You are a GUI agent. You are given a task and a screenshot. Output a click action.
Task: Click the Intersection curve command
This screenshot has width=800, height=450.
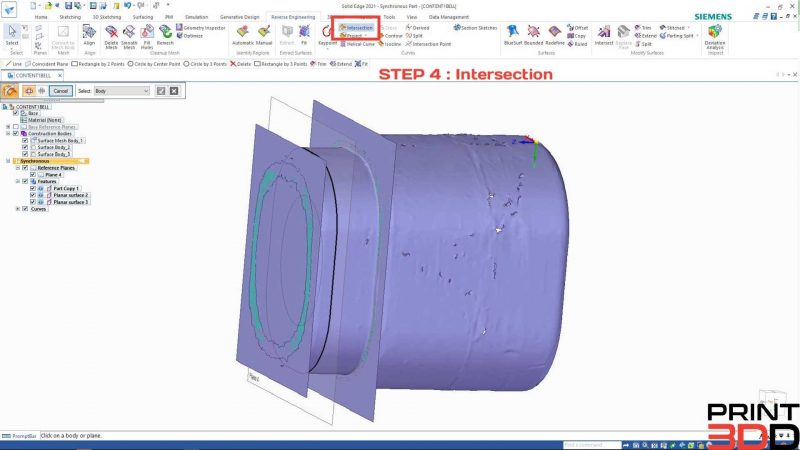pyautogui.click(x=356, y=28)
